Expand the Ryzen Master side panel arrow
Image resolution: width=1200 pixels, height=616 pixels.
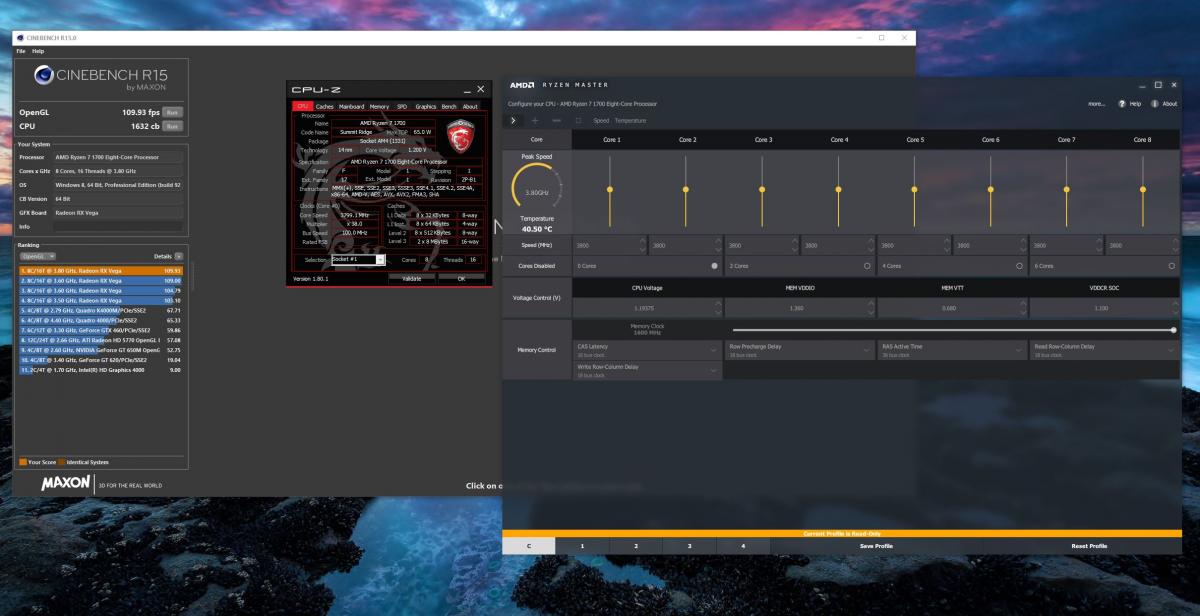(x=512, y=120)
